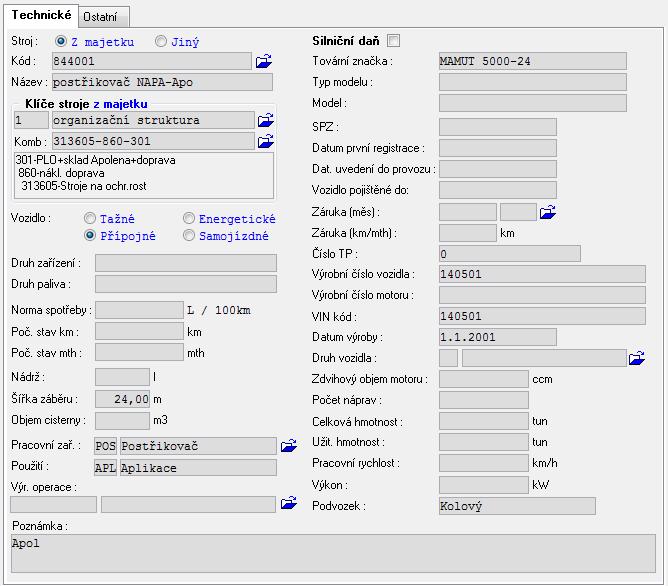668x586 pixels.
Task: Click the POS code box
Action: click(x=105, y=446)
